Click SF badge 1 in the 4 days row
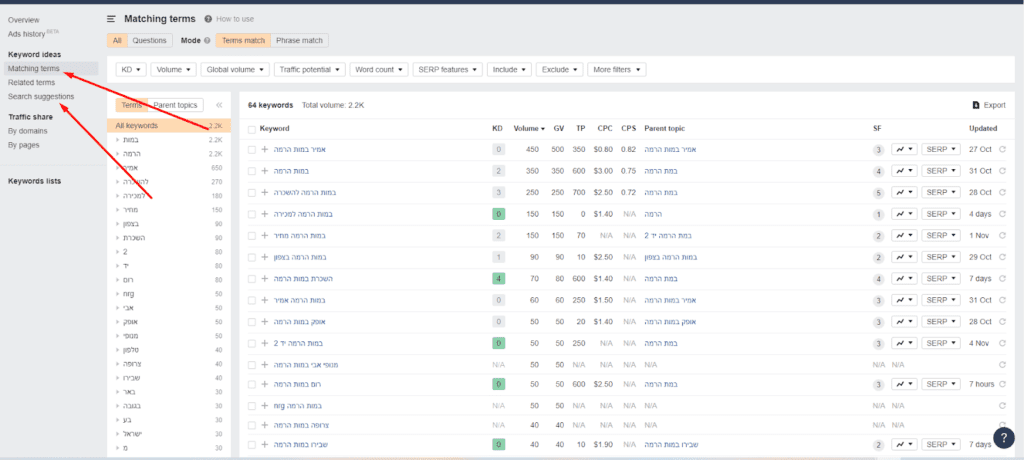This screenshot has height=460, width=1024. 878,214
